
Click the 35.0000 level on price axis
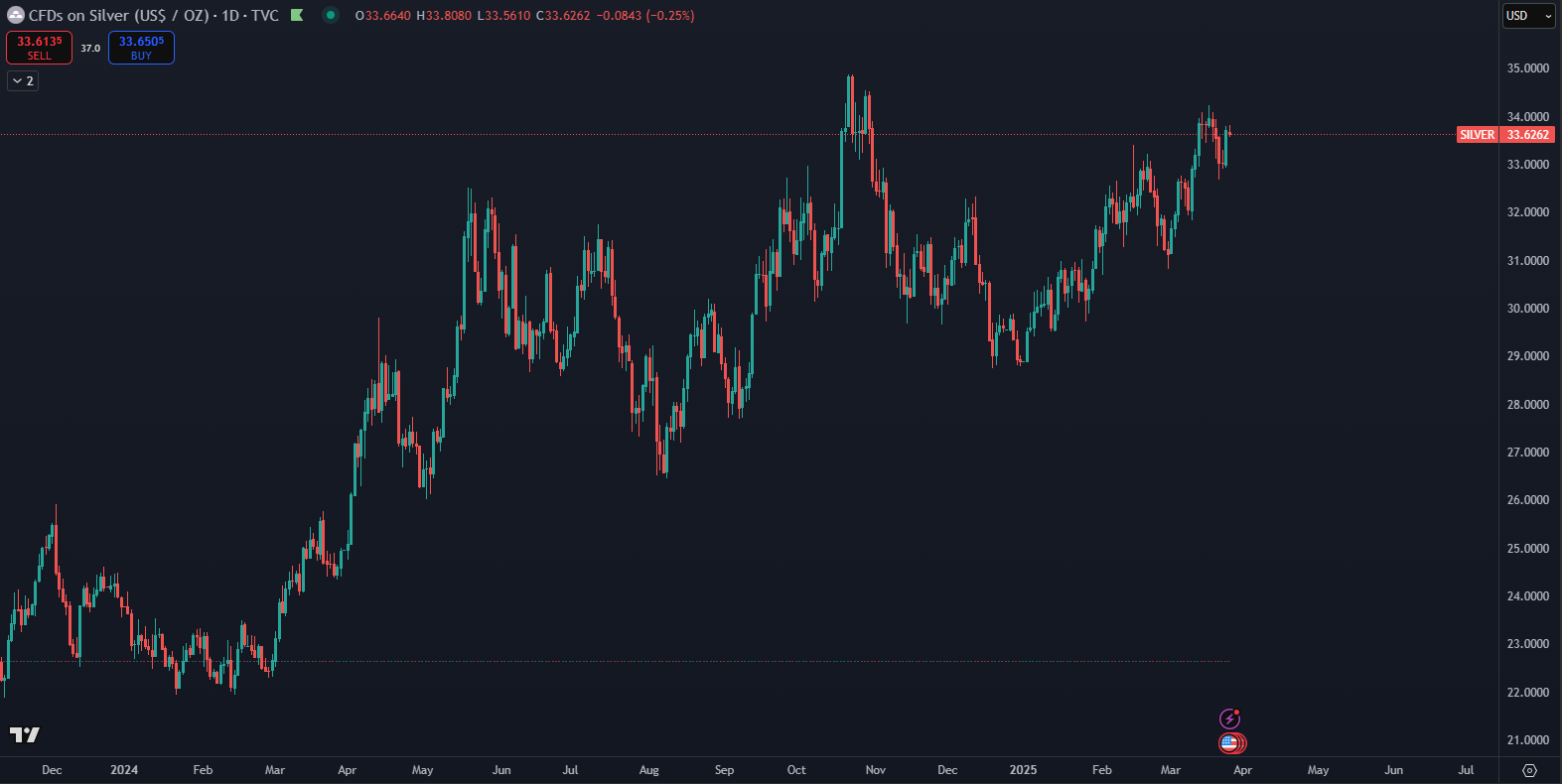click(x=1527, y=68)
